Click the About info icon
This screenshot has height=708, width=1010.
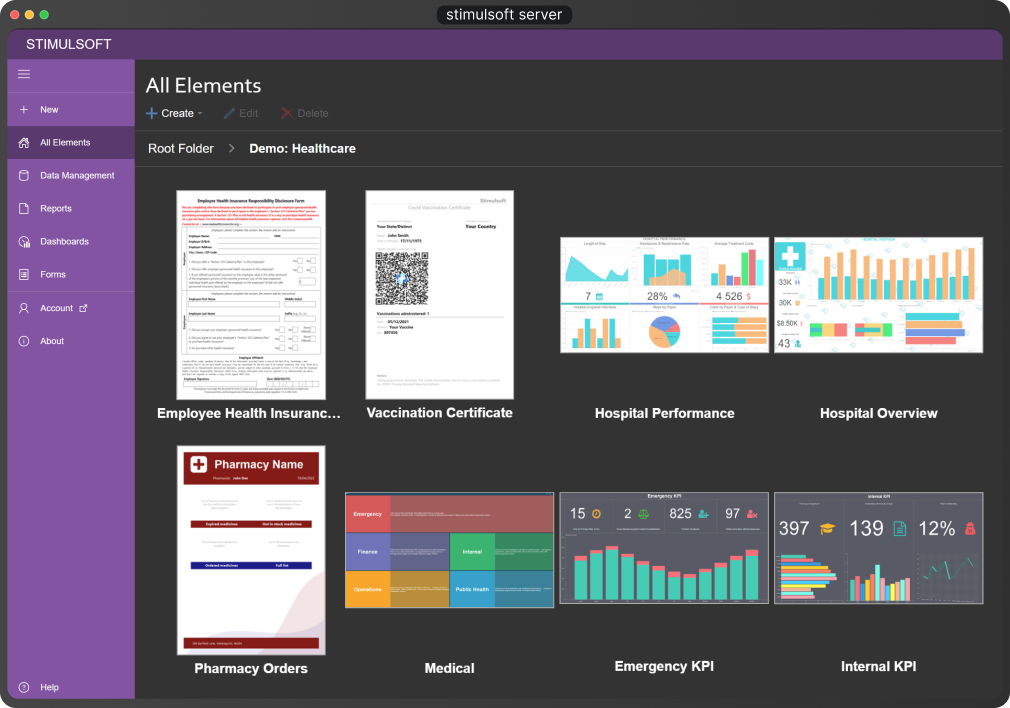[x=24, y=341]
